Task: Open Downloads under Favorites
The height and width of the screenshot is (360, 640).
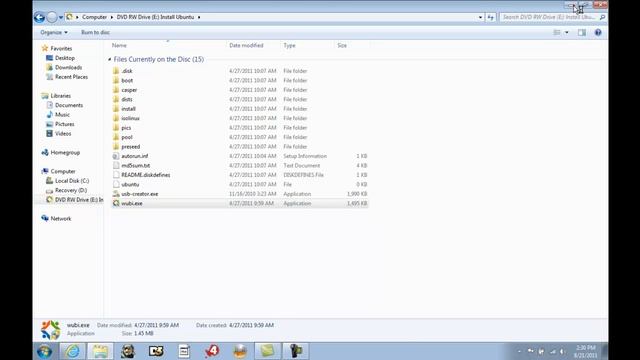Action: 68,67
